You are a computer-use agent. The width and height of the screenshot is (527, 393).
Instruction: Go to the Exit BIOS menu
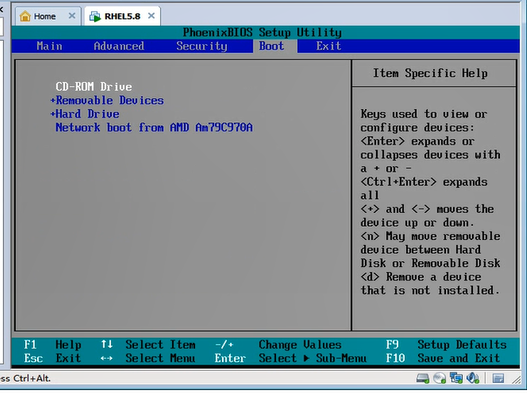coord(329,46)
